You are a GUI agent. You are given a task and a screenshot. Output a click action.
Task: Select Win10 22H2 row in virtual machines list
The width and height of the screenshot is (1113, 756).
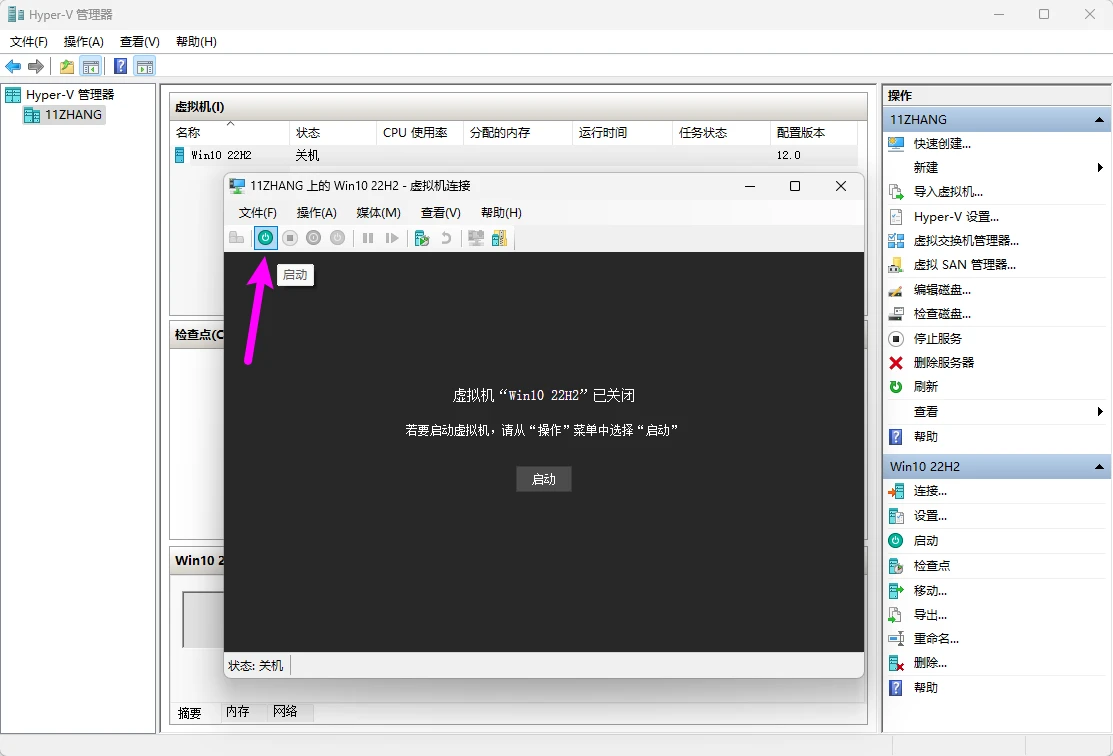(x=515, y=155)
